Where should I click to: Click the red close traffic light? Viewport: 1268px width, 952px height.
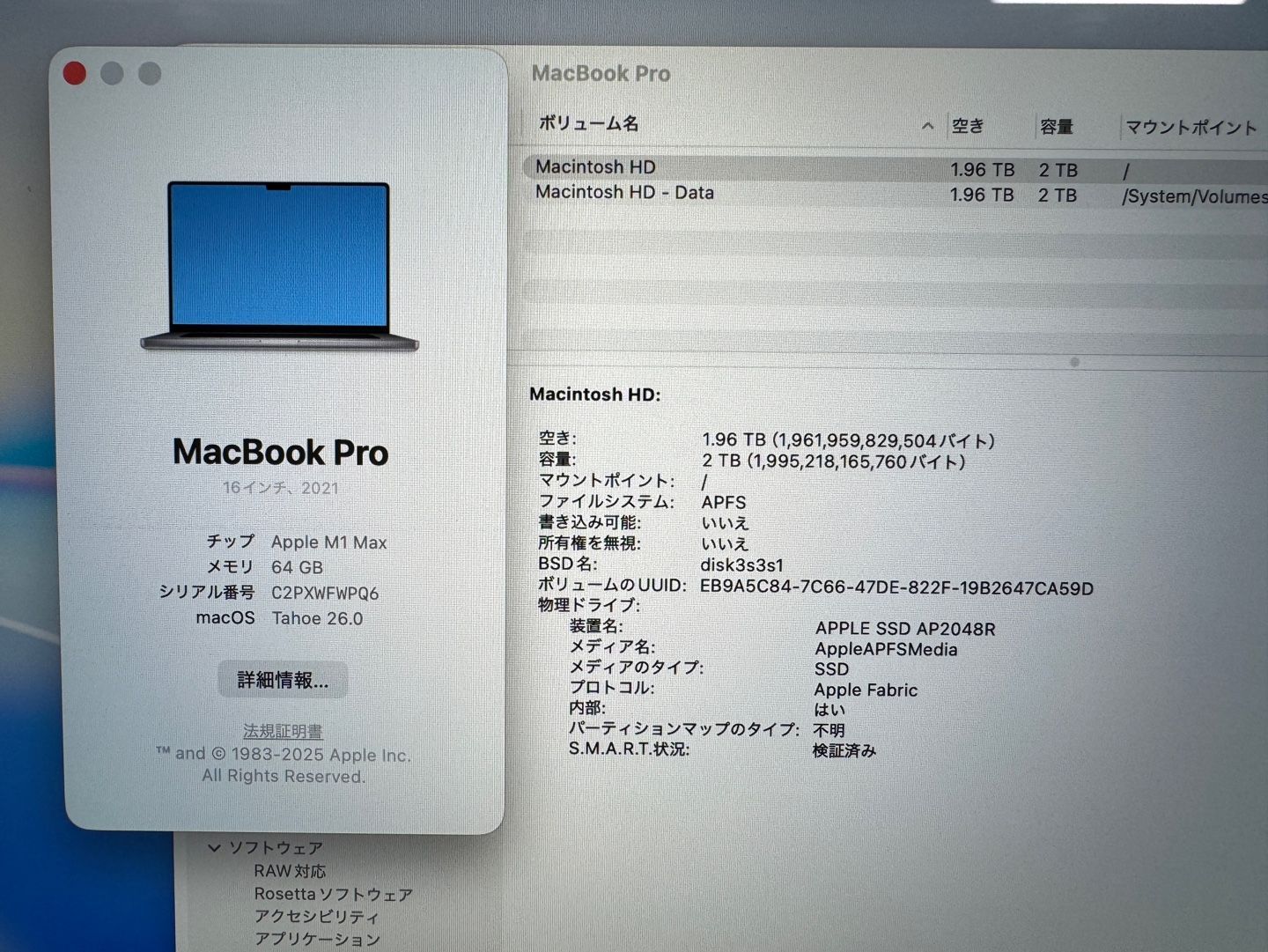(x=75, y=72)
